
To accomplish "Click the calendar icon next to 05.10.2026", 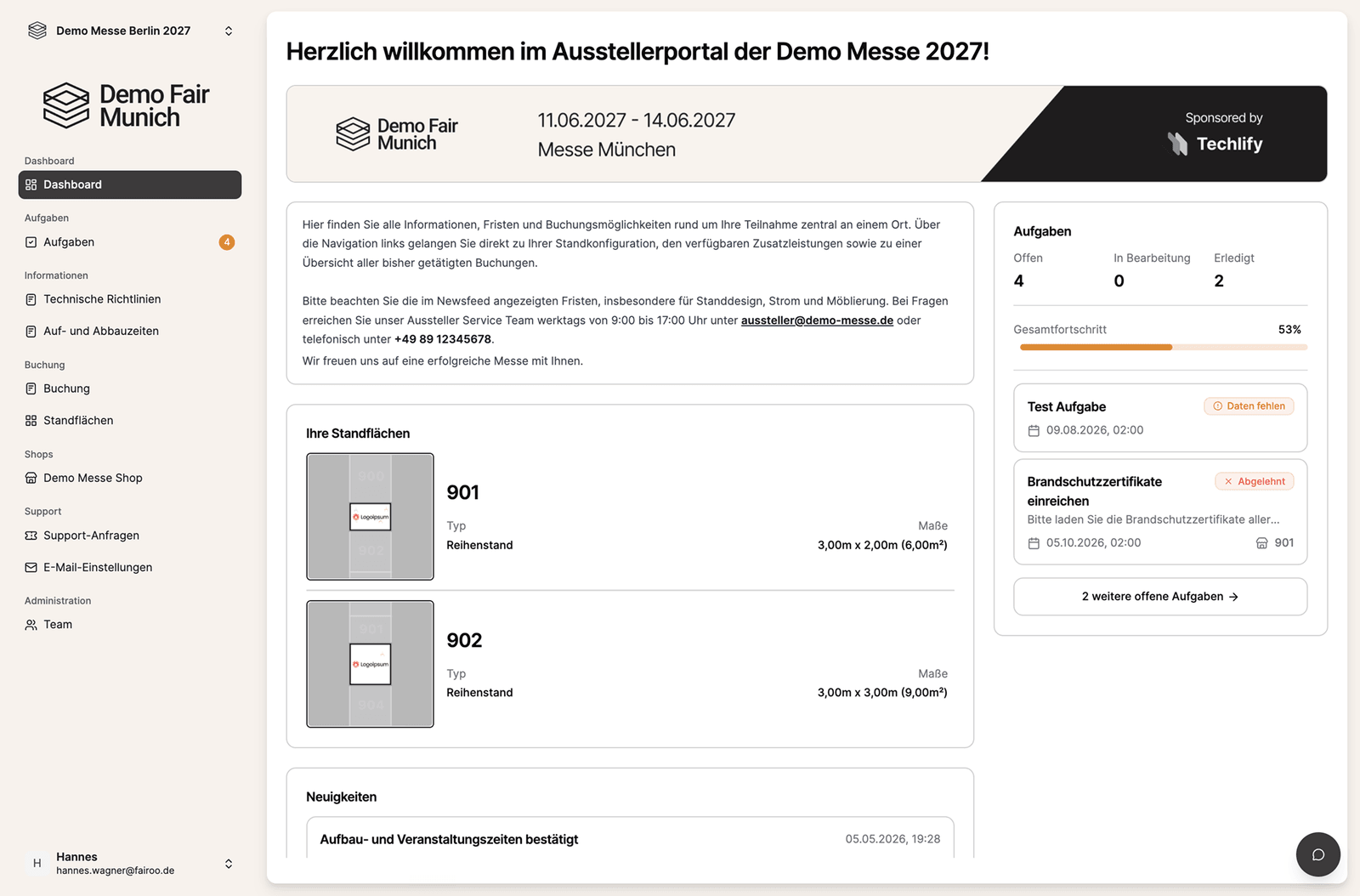I will click(x=1034, y=543).
